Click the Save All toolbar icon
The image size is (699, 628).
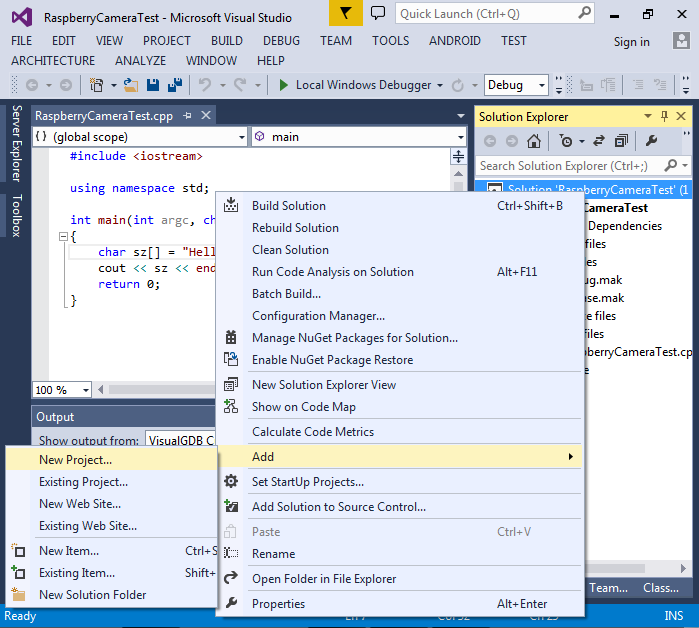click(x=175, y=85)
